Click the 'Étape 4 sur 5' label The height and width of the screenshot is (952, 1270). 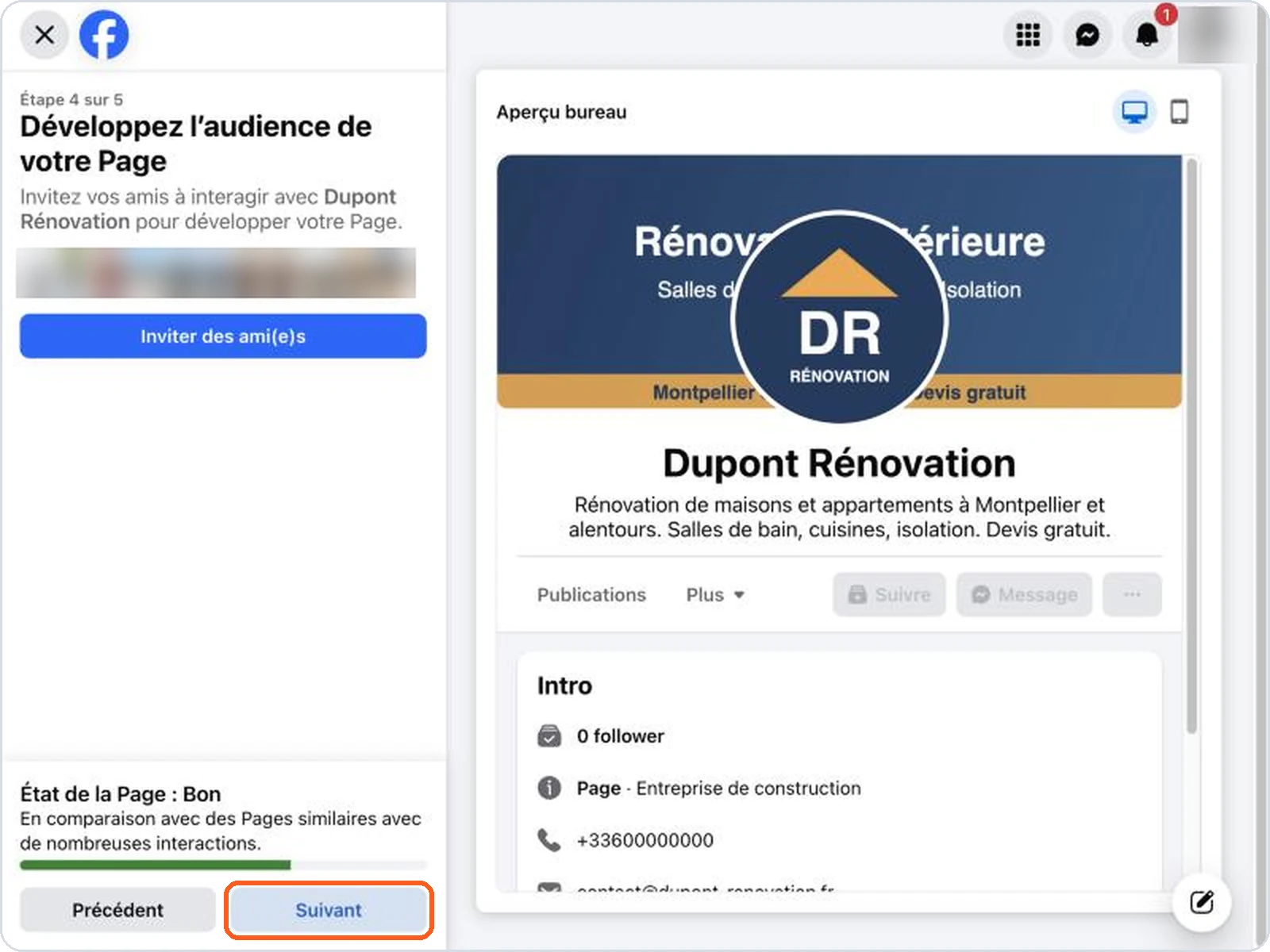click(71, 100)
